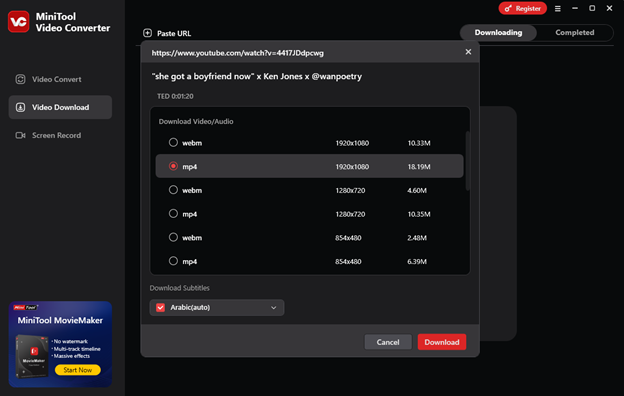This screenshot has height=396, width=624.
Task: Maximize the MiniTool window
Action: [x=592, y=8]
